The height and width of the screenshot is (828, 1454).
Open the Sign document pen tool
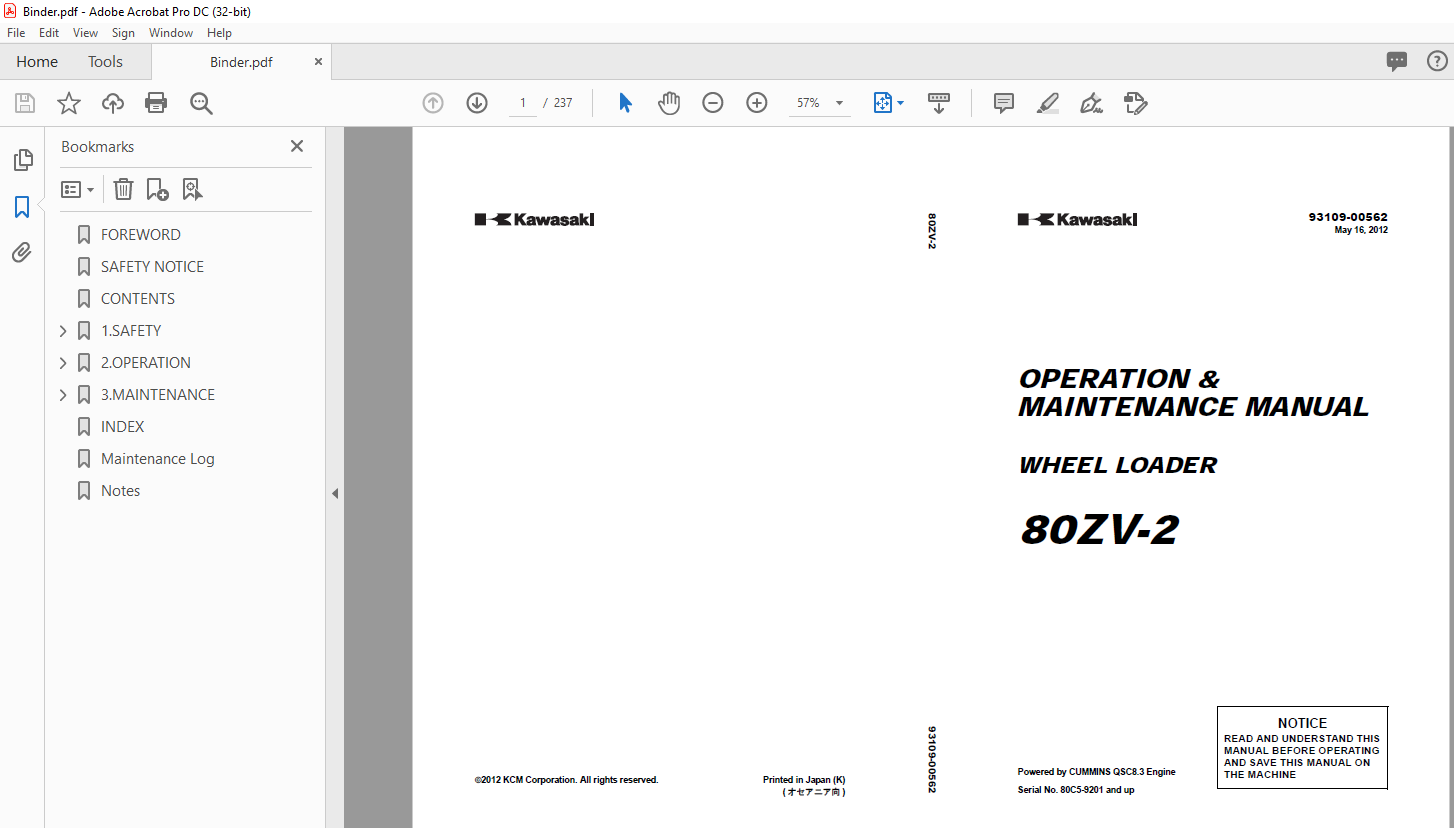click(1092, 103)
